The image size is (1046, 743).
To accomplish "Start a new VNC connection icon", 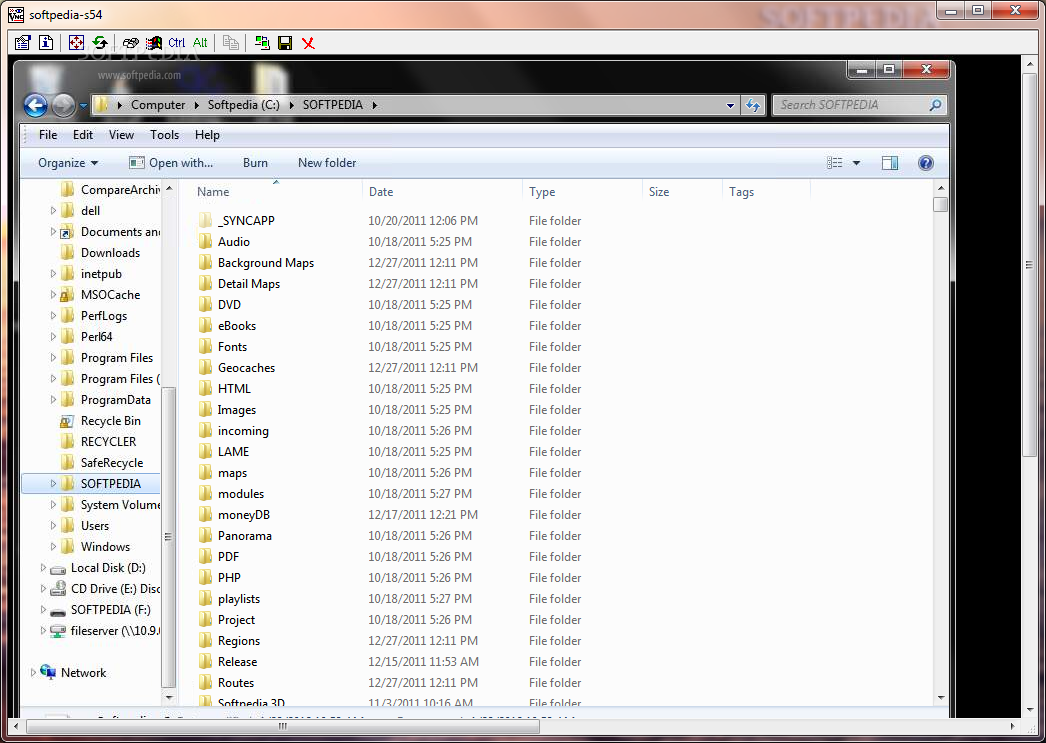I will (262, 43).
